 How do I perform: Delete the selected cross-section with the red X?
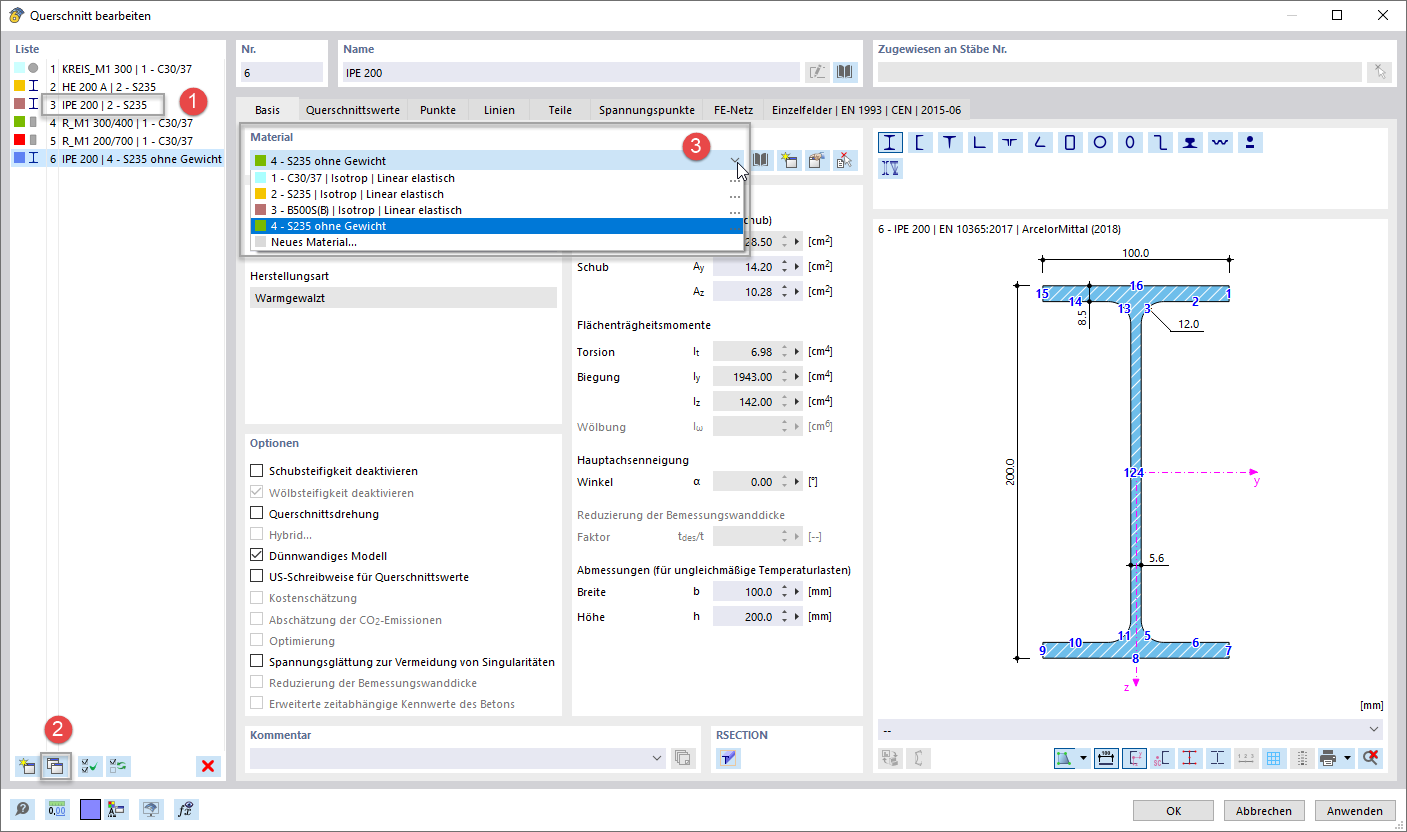tap(208, 766)
